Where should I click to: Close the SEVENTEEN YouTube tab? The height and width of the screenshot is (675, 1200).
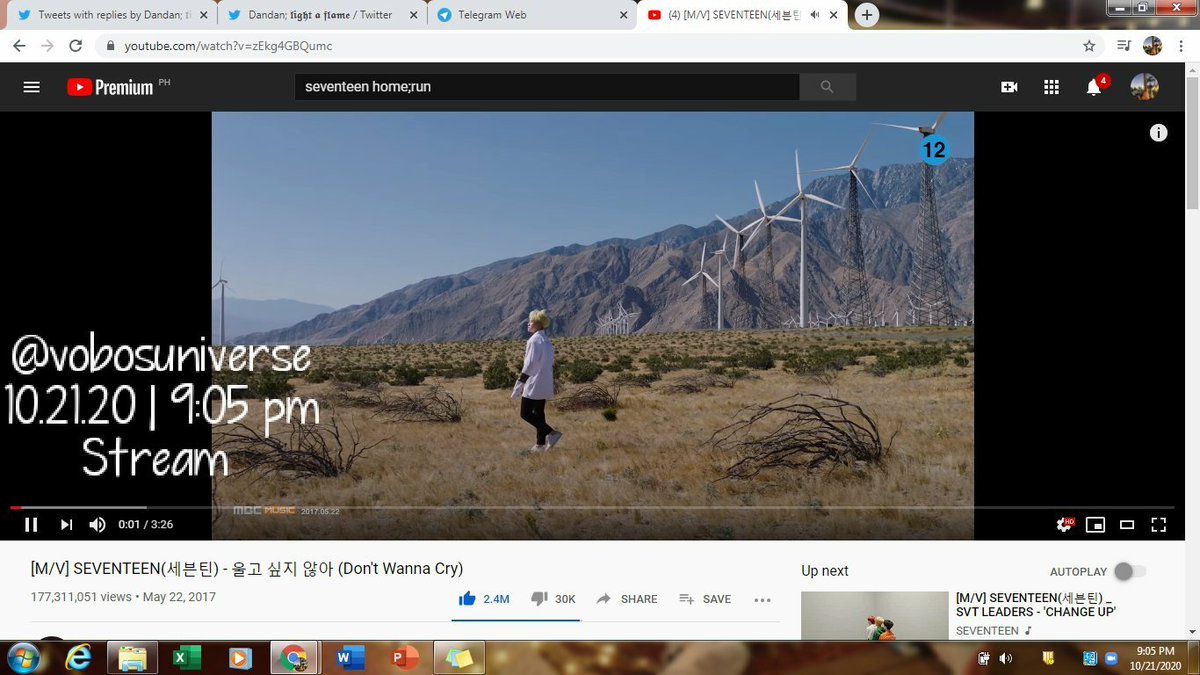pos(831,15)
